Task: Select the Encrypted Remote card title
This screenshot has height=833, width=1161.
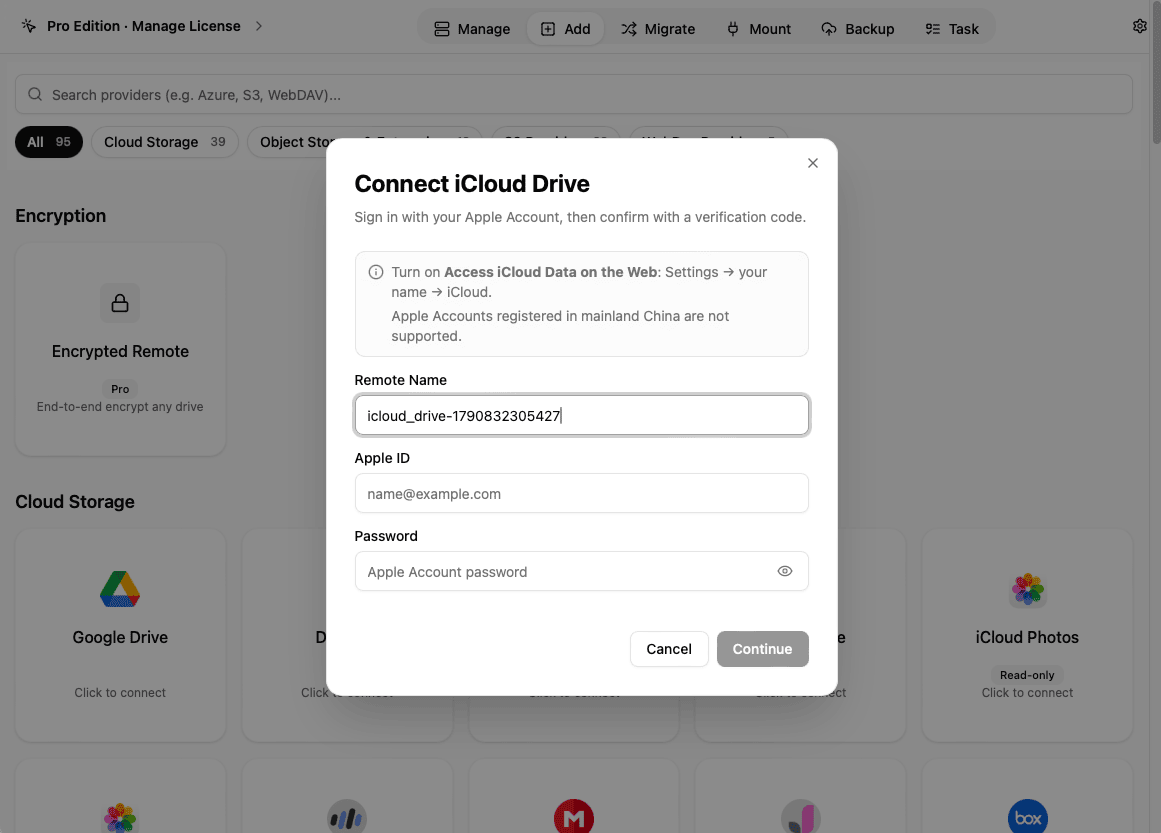Action: coord(120,352)
